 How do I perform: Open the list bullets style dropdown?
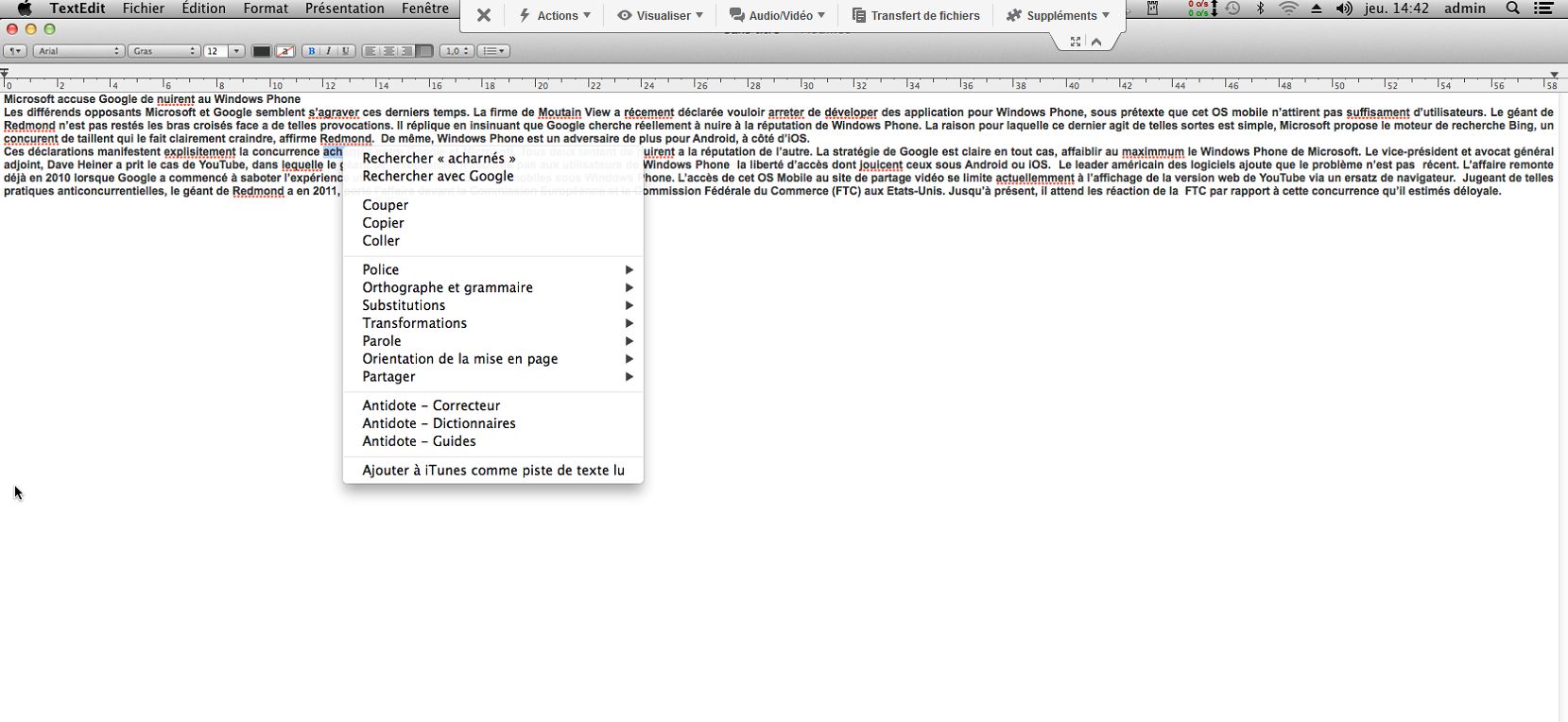pos(494,51)
